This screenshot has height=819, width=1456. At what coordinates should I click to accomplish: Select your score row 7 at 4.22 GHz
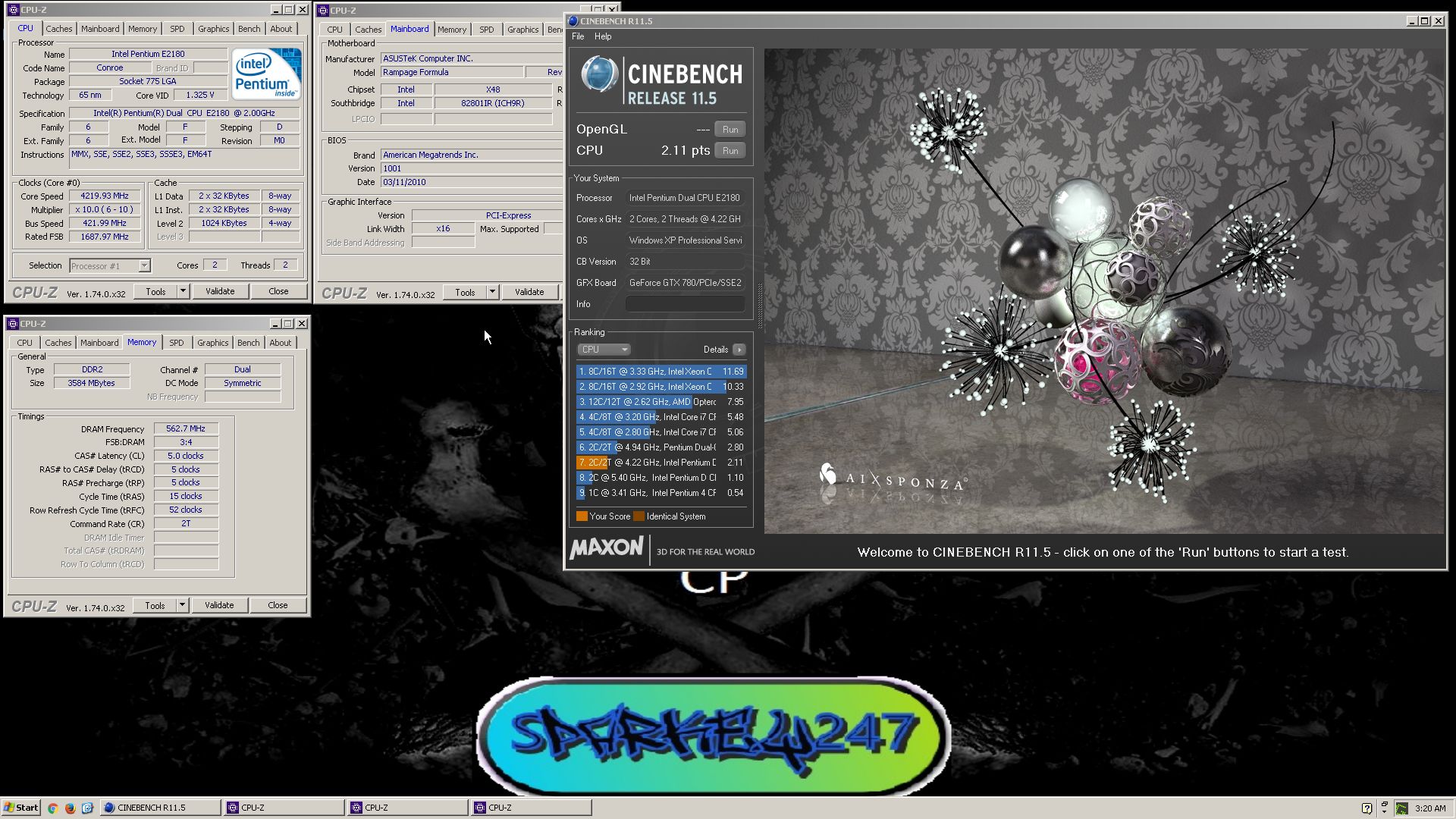661,463
